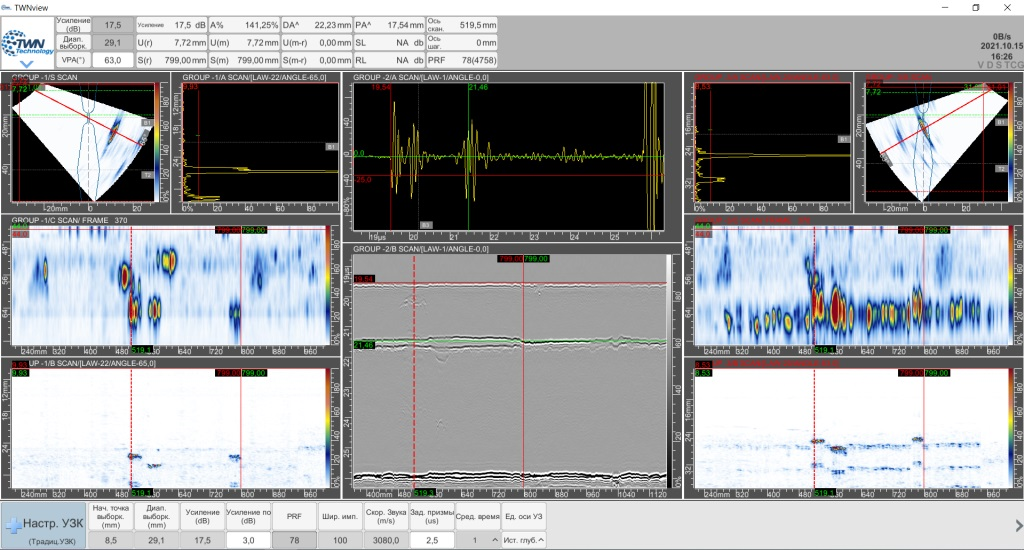
Task: Click the B1 marker in Group-2 A-scan
Action: click(x=425, y=224)
